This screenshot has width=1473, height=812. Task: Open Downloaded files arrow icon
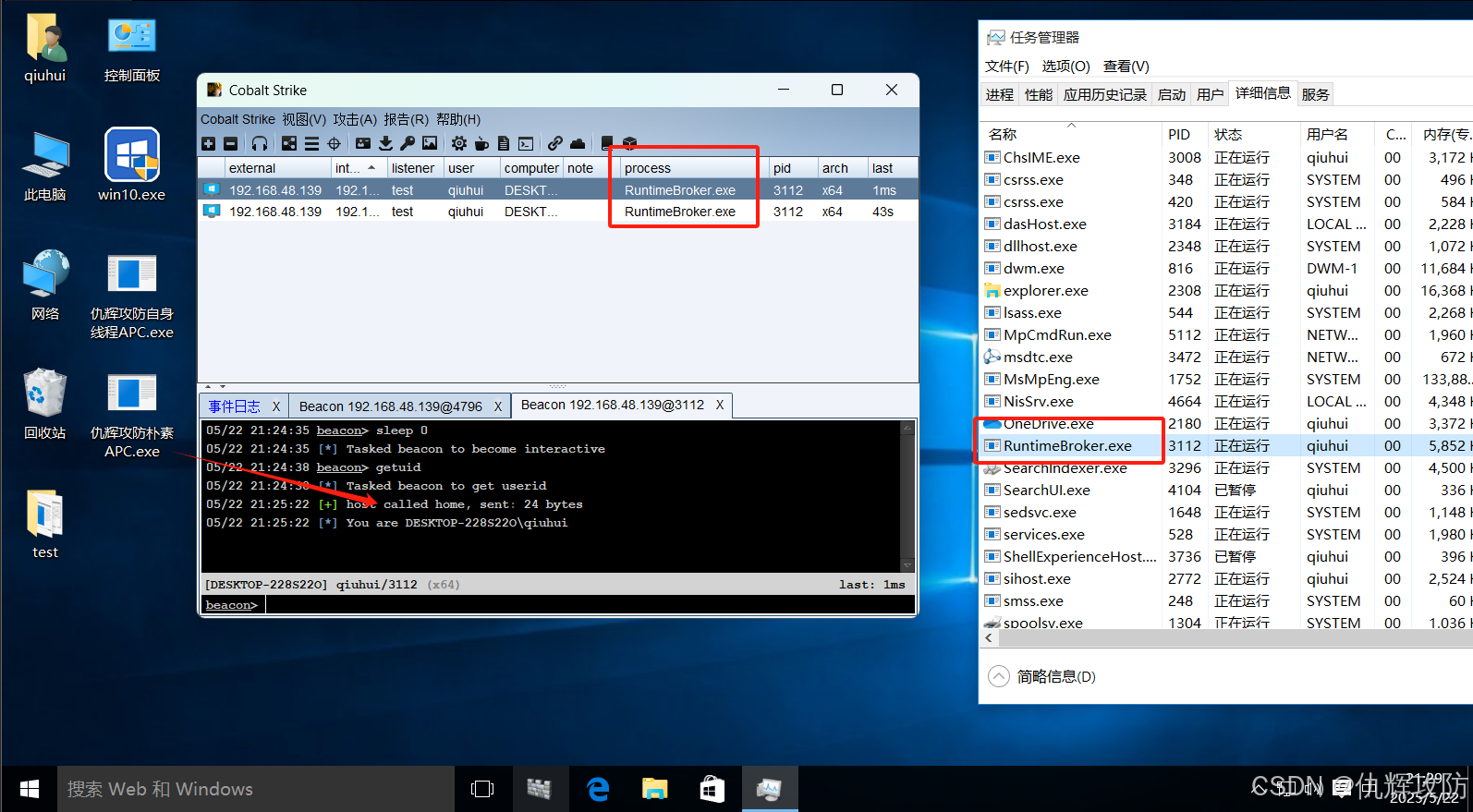click(385, 143)
